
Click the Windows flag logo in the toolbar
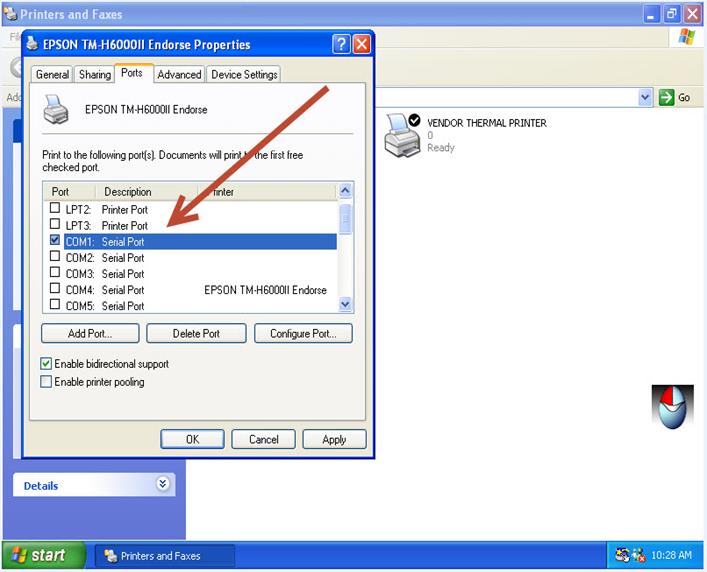coord(687,37)
